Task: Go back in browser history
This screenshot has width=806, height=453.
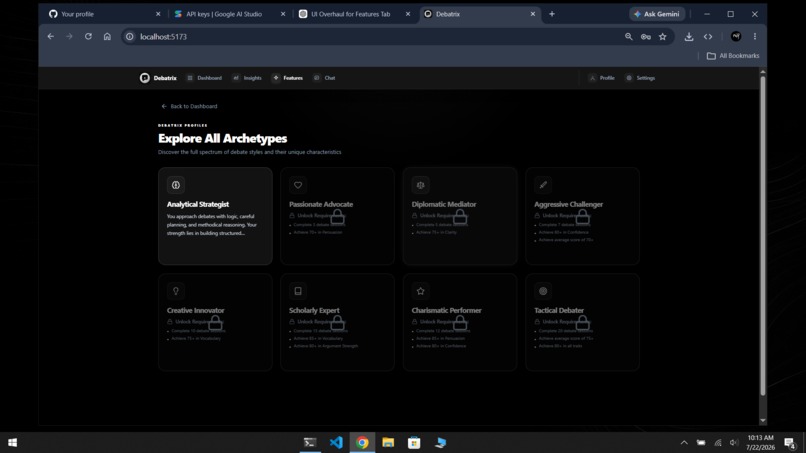Action: [50, 37]
